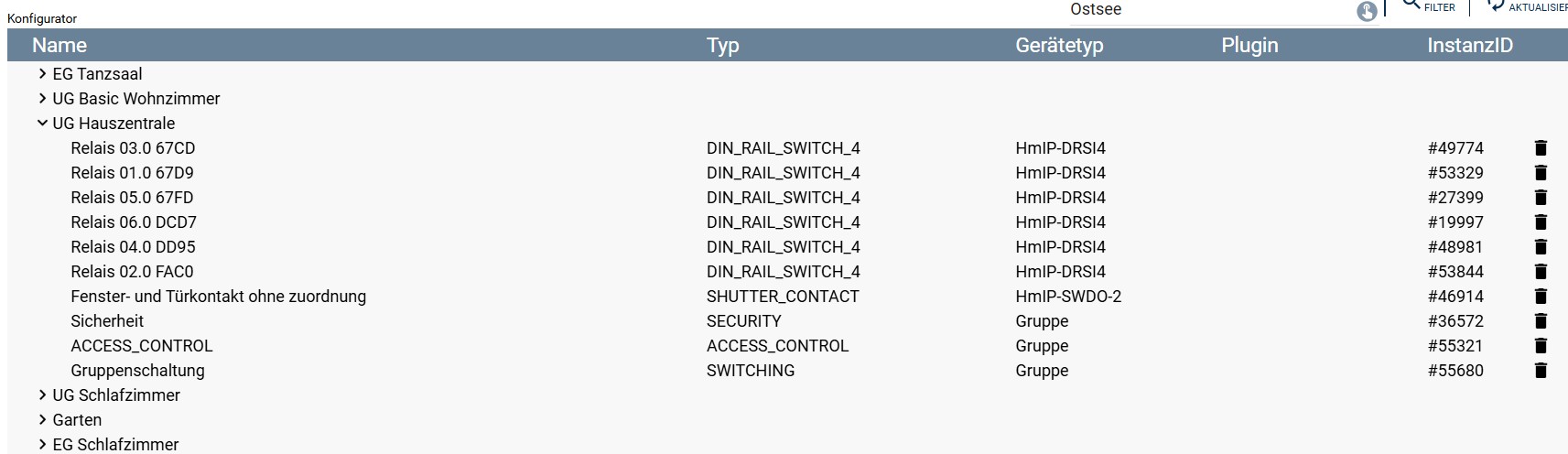Image resolution: width=1568 pixels, height=454 pixels.
Task: Delete the Relais 03.0 67CD instance
Action: point(1541,148)
